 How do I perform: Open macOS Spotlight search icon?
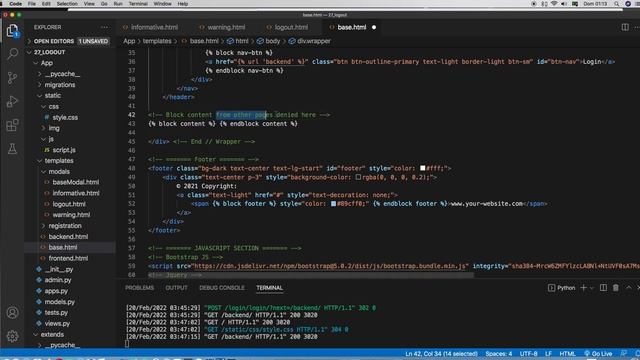pyautogui.click(x=616, y=4)
